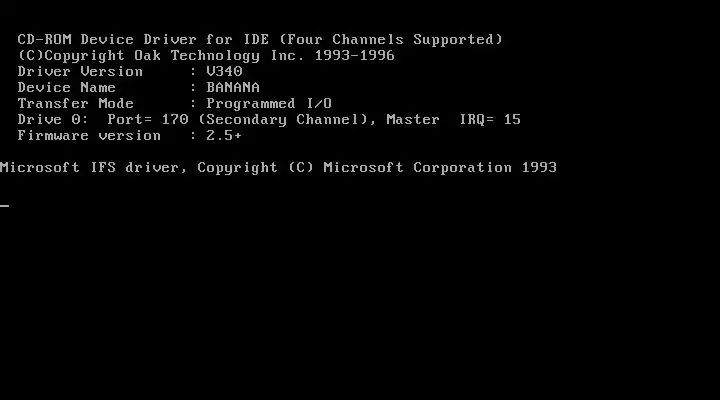Click the years '1993-1996' text
The height and width of the screenshot is (400, 720).
(354, 56)
